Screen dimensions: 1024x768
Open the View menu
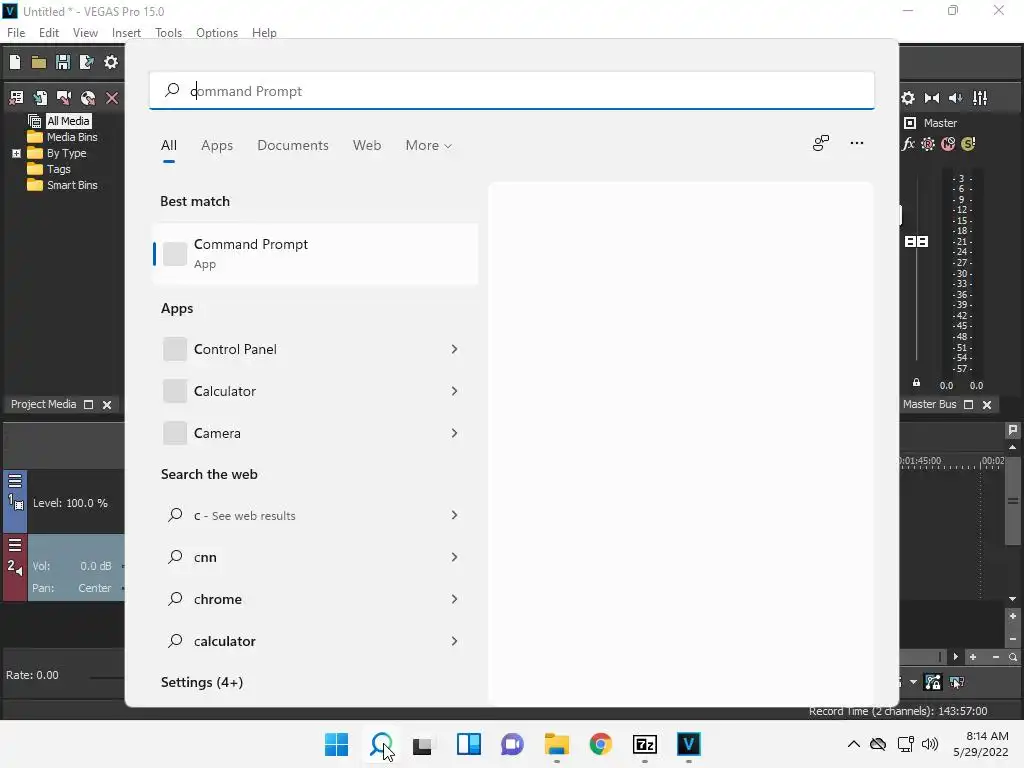click(85, 33)
